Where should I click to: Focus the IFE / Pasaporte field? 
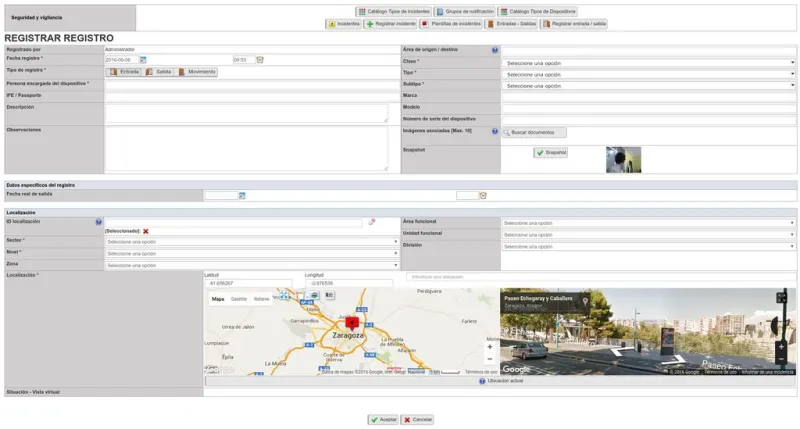click(252, 96)
